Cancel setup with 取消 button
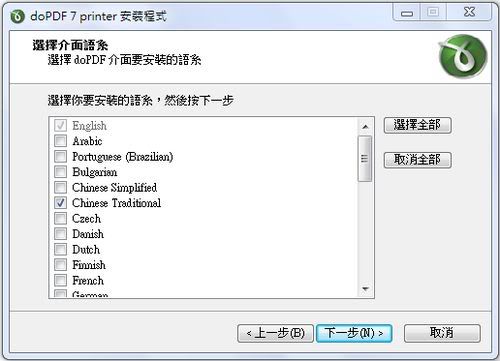The width and height of the screenshot is (500, 361). [x=442, y=333]
